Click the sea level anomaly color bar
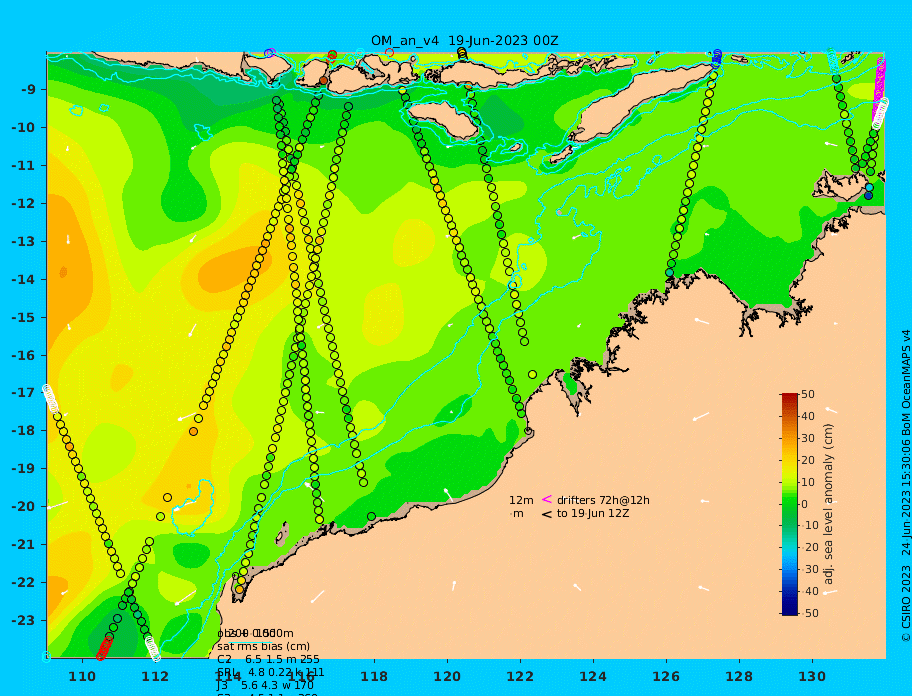 pos(790,504)
